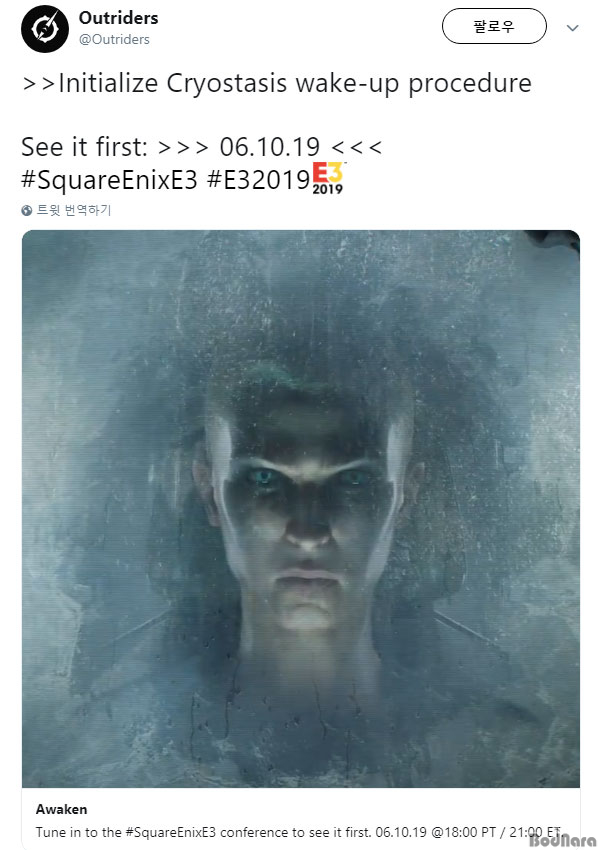Open the #E32019 hashtag
Screen dimensions: 600x850
[259, 179]
